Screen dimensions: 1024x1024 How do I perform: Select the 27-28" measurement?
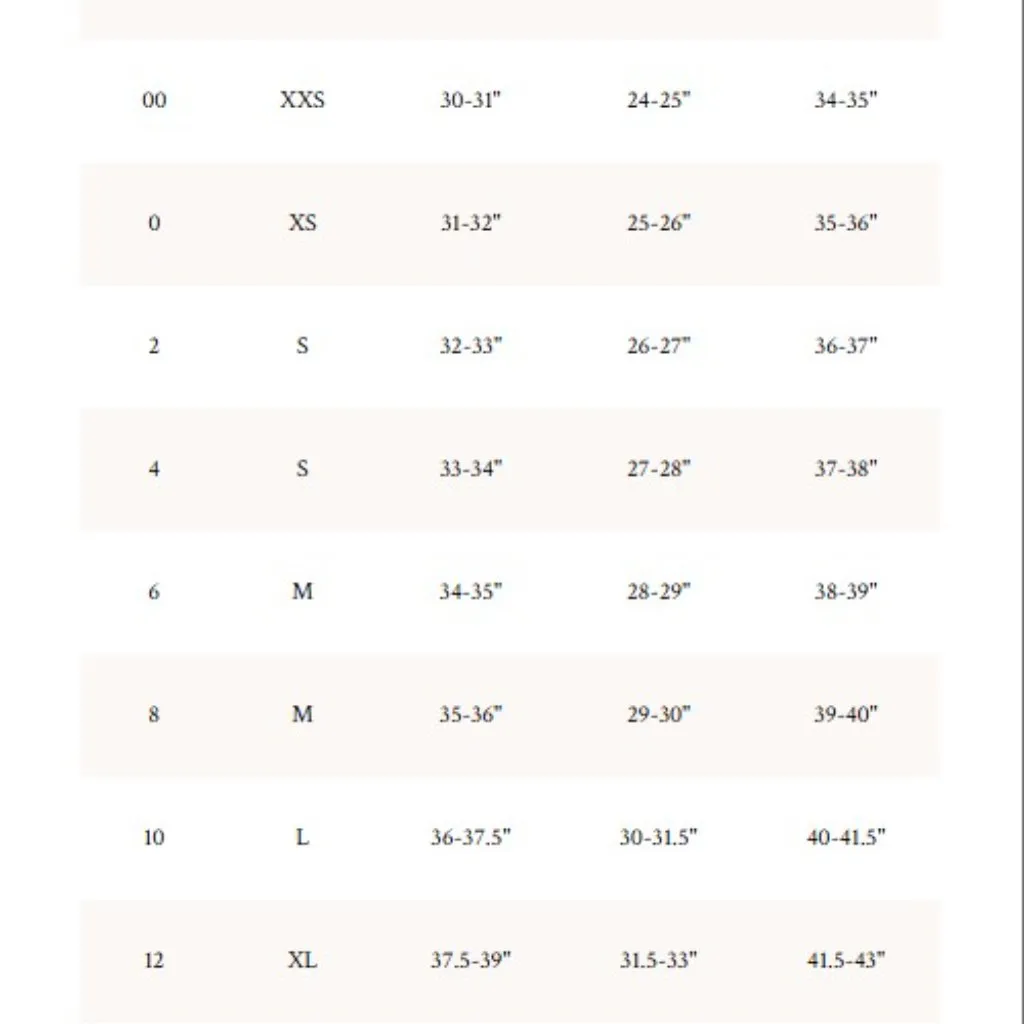coord(659,469)
